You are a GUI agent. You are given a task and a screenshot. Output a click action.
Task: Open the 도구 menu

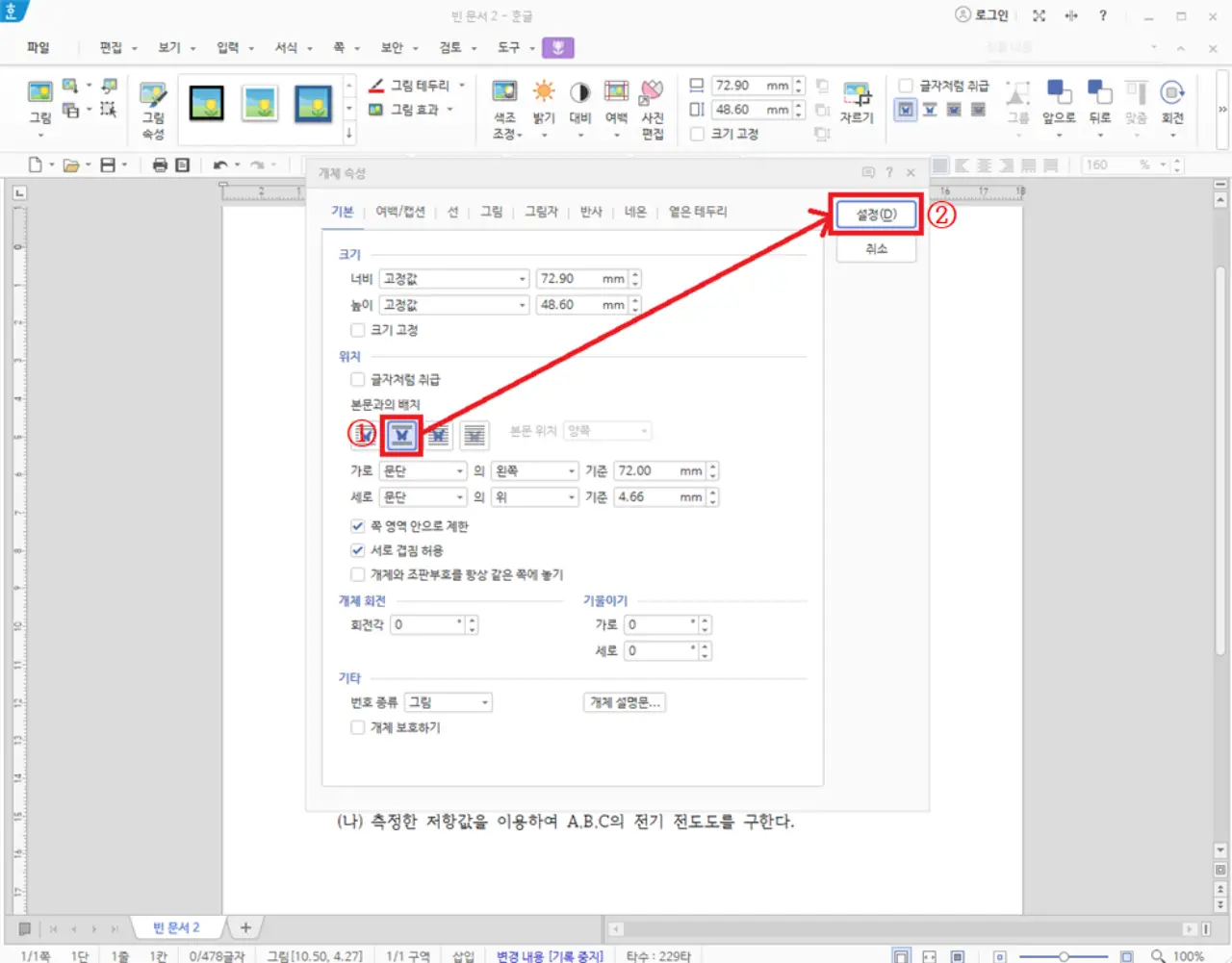[509, 47]
